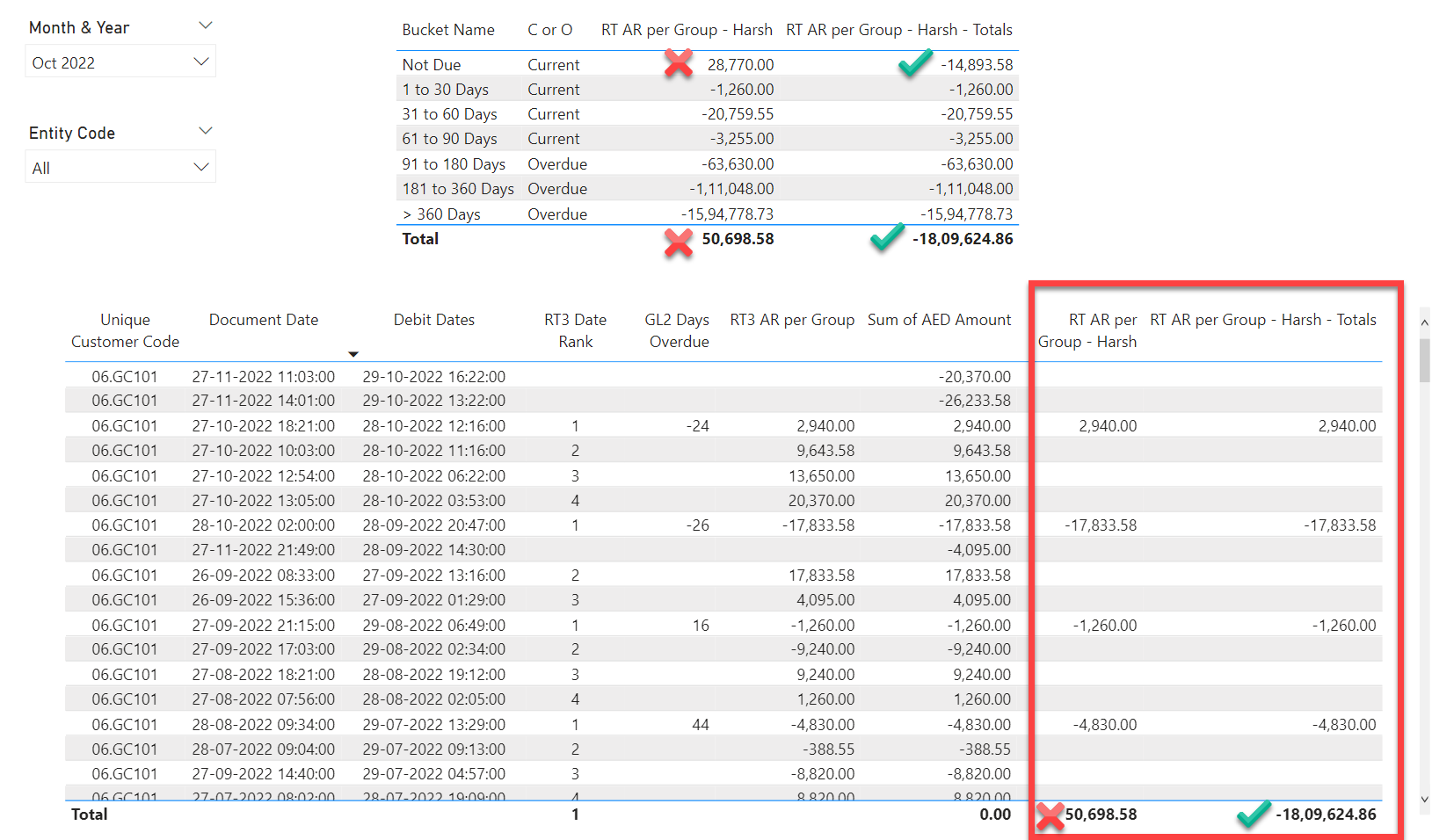
Task: Click green checkmark beside -14,893.58 value
Action: coord(915,63)
